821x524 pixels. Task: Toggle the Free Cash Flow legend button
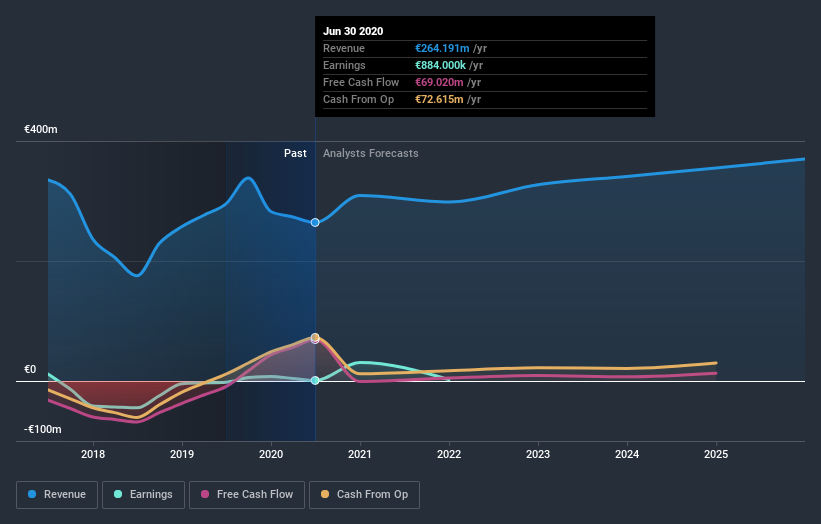247,495
